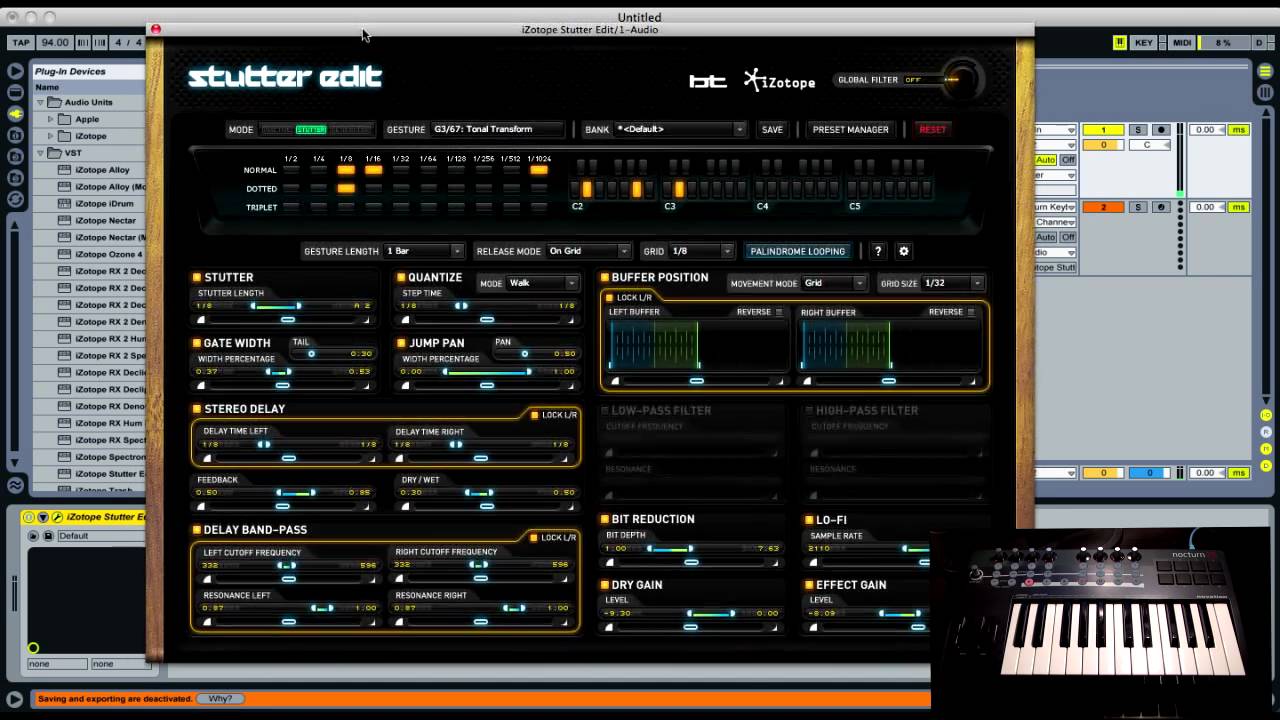Toggle the QUANTIZE module on/off
Image resolution: width=1280 pixels, height=720 pixels.
point(401,277)
